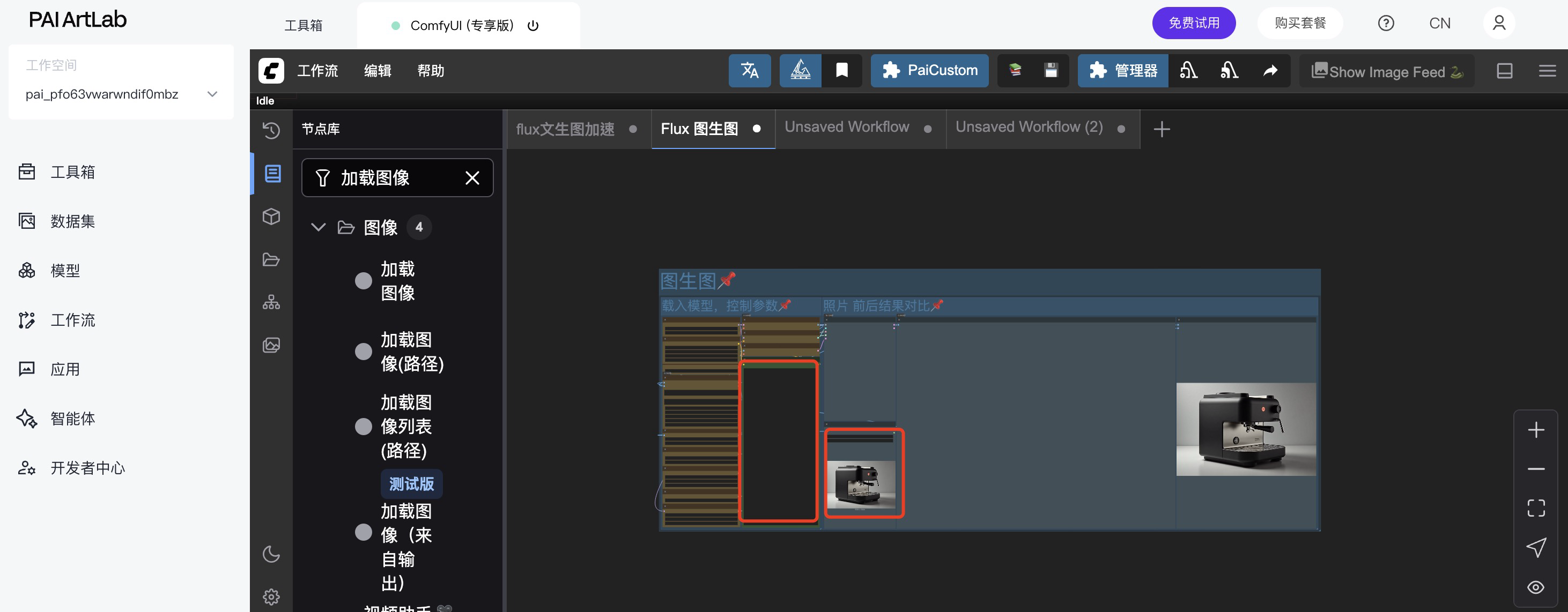Click the share arrow icon

[1270, 71]
